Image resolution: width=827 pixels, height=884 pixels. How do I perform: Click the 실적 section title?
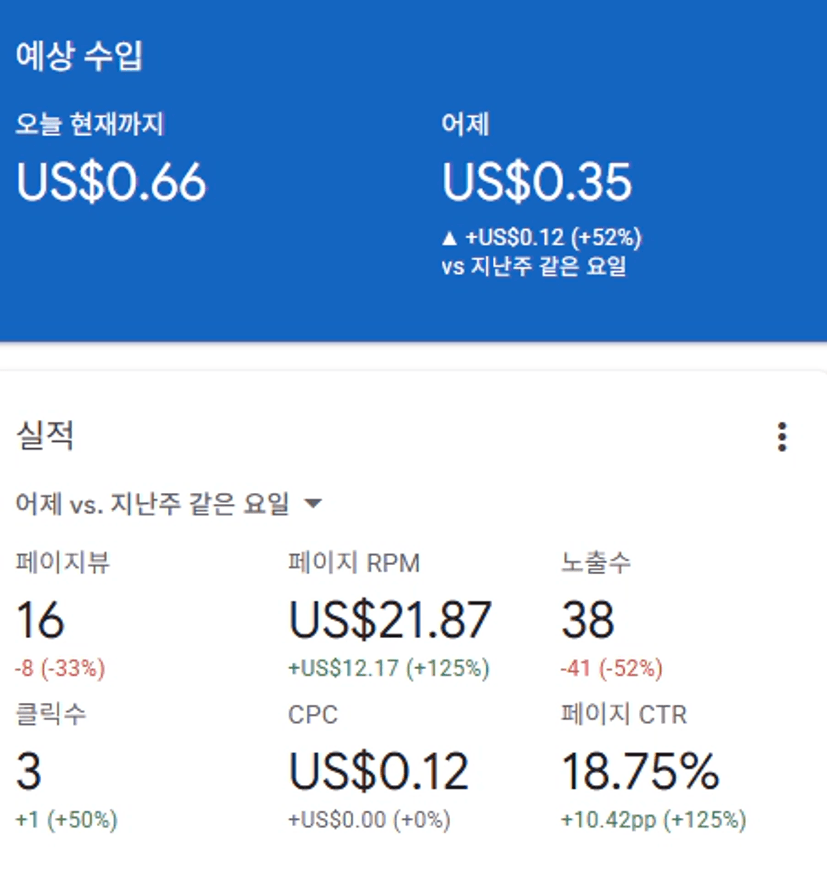[45, 436]
